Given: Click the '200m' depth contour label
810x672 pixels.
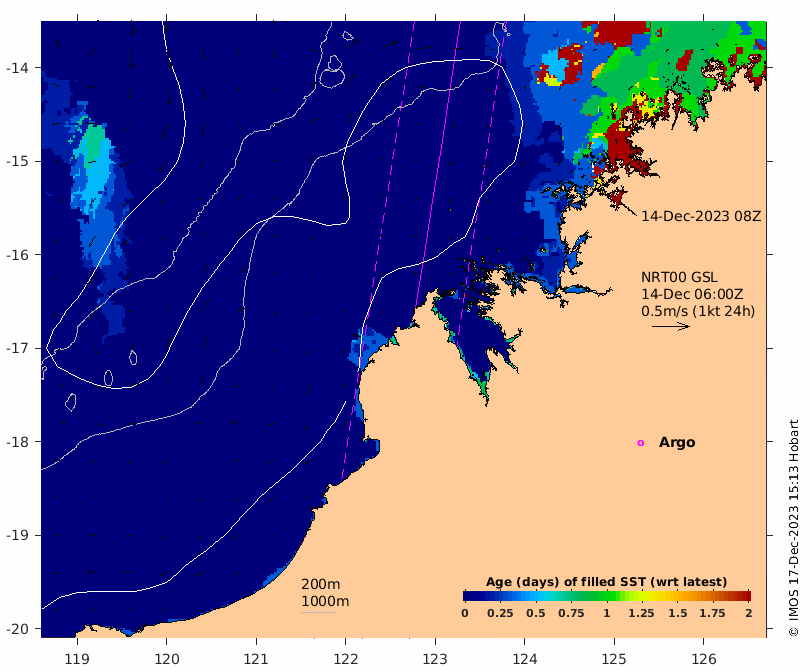Looking at the screenshot, I should click(x=320, y=584).
